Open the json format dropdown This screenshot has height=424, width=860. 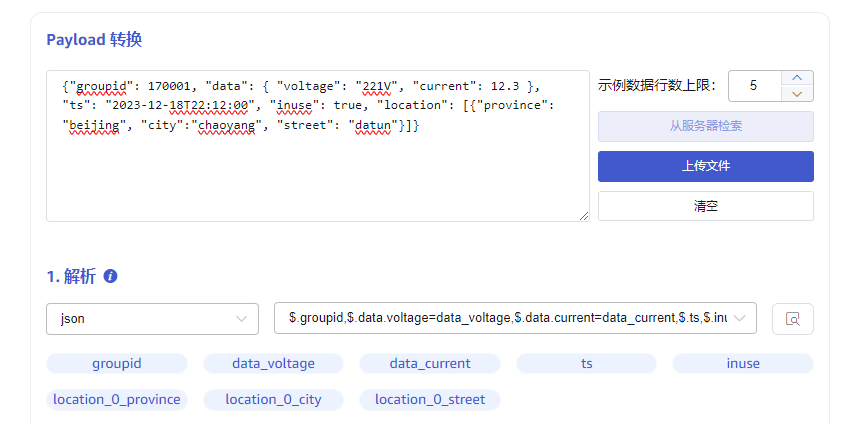point(152,319)
